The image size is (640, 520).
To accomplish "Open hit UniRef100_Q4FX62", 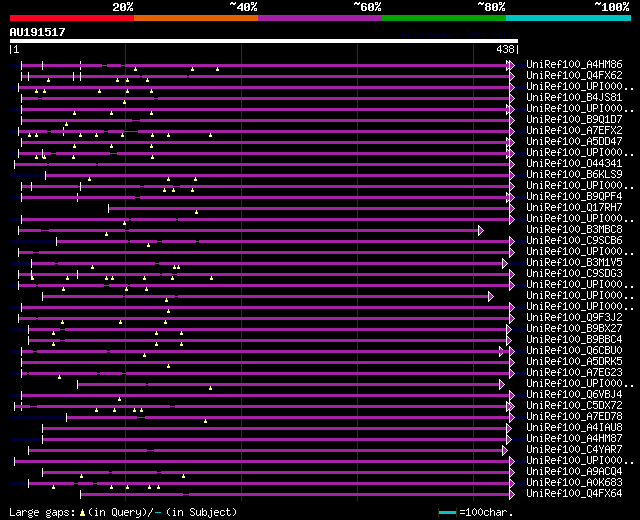I will [x=574, y=76].
